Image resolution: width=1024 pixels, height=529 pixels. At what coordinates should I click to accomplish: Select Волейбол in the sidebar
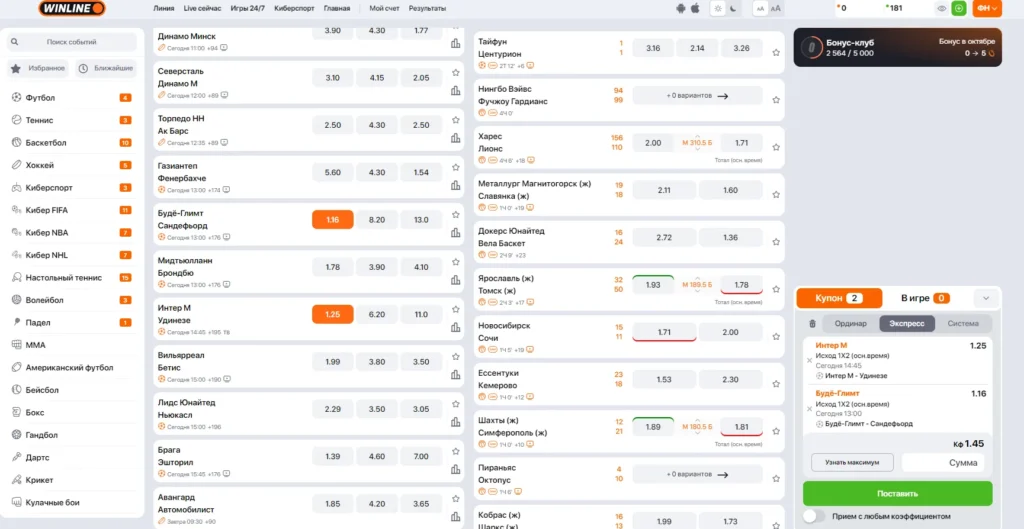coord(72,300)
